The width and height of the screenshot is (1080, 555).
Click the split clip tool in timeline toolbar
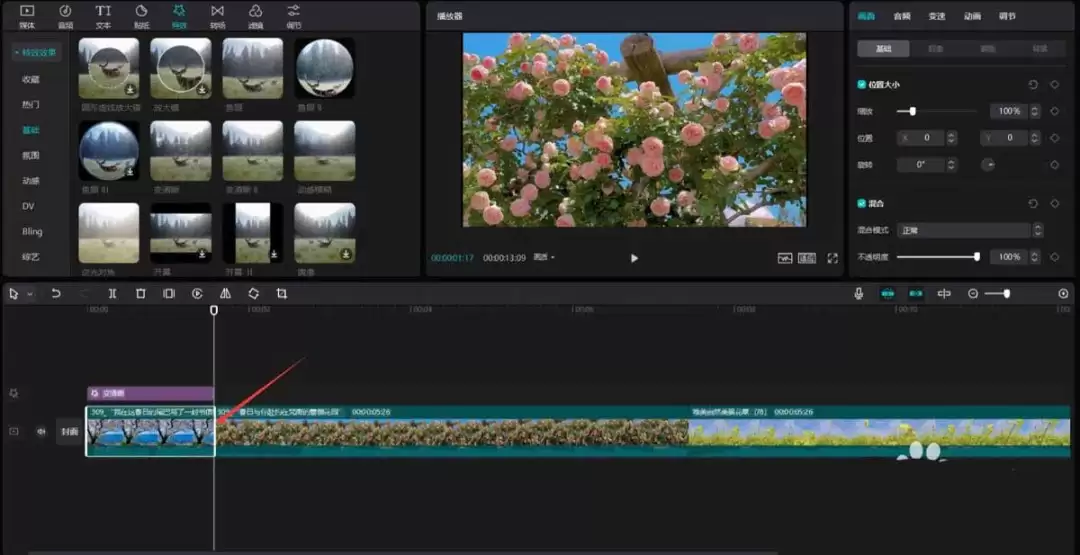point(112,294)
